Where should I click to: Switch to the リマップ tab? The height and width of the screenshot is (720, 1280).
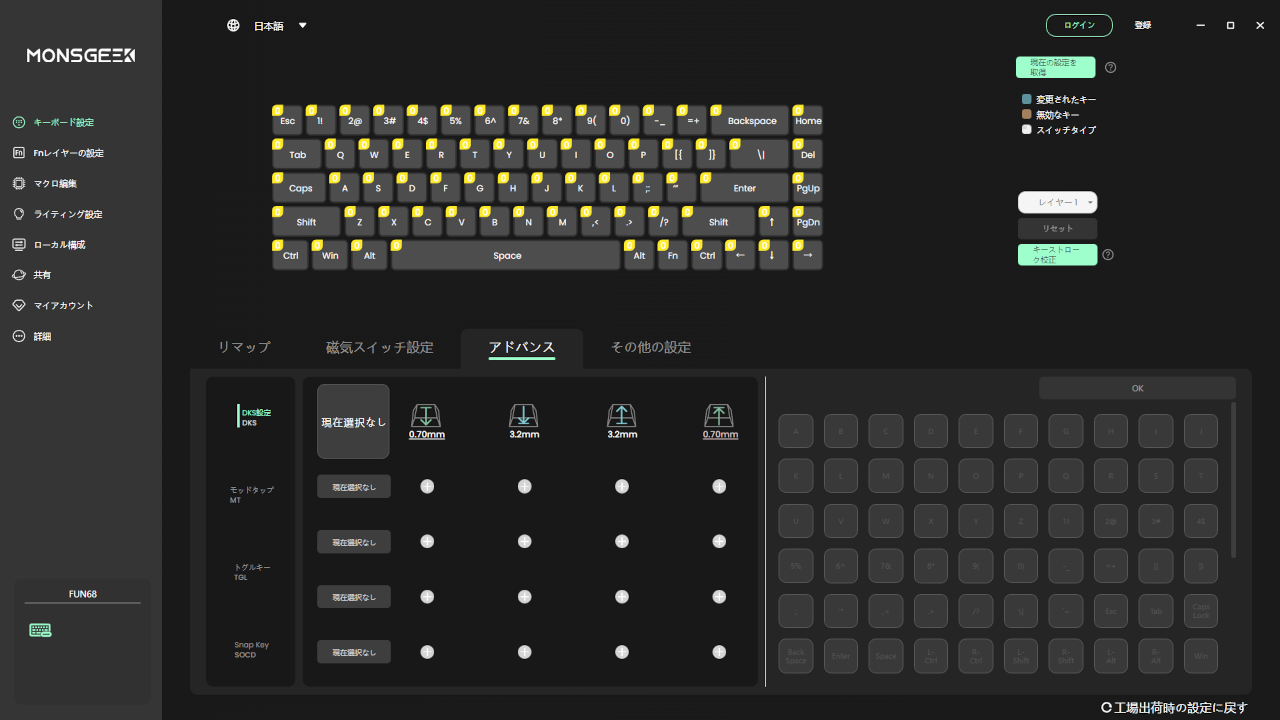tap(244, 348)
